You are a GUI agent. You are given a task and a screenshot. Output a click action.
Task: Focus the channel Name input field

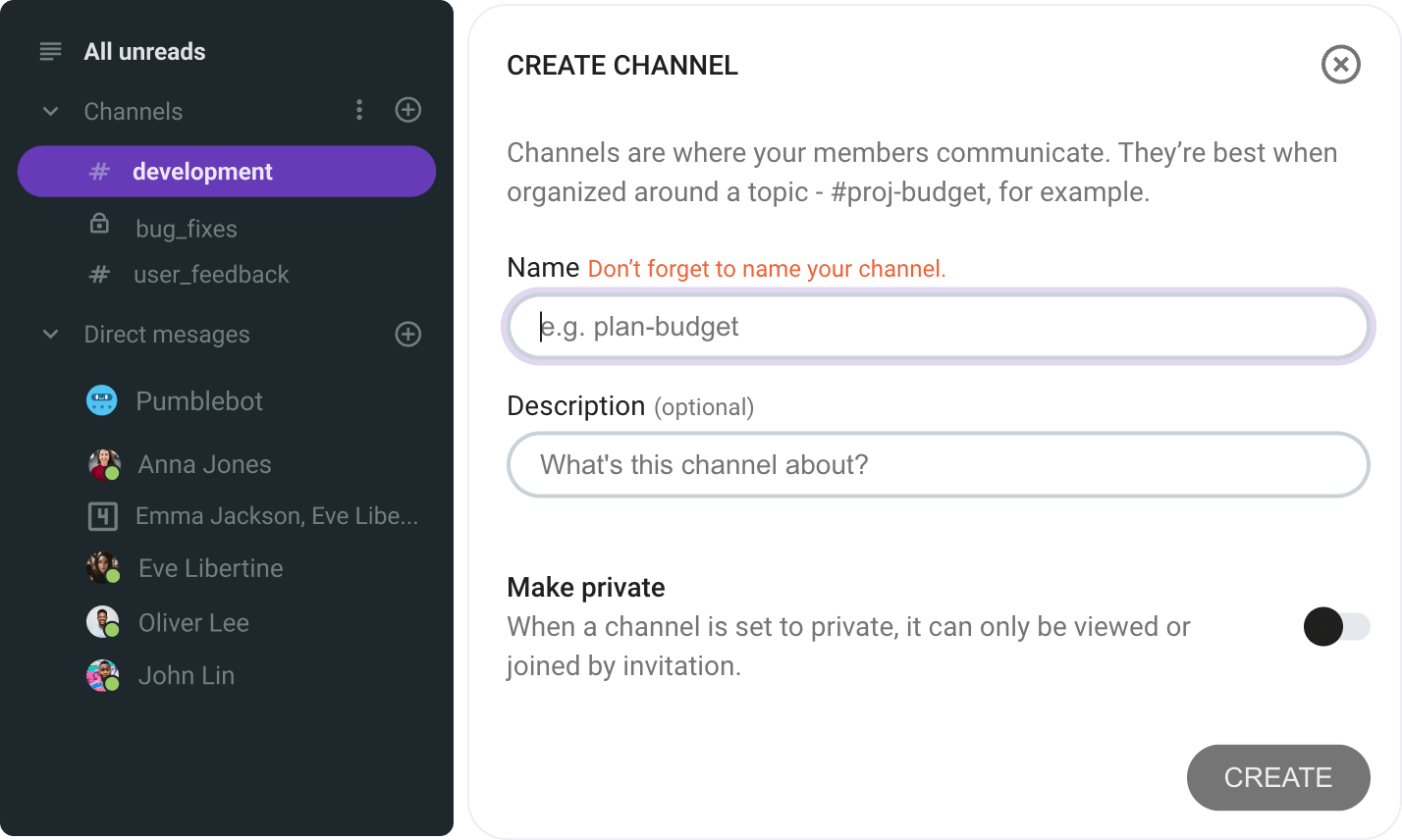[937, 327]
